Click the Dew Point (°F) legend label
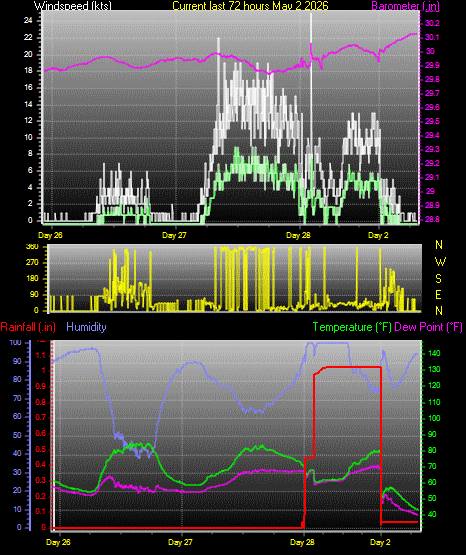 (x=428, y=327)
